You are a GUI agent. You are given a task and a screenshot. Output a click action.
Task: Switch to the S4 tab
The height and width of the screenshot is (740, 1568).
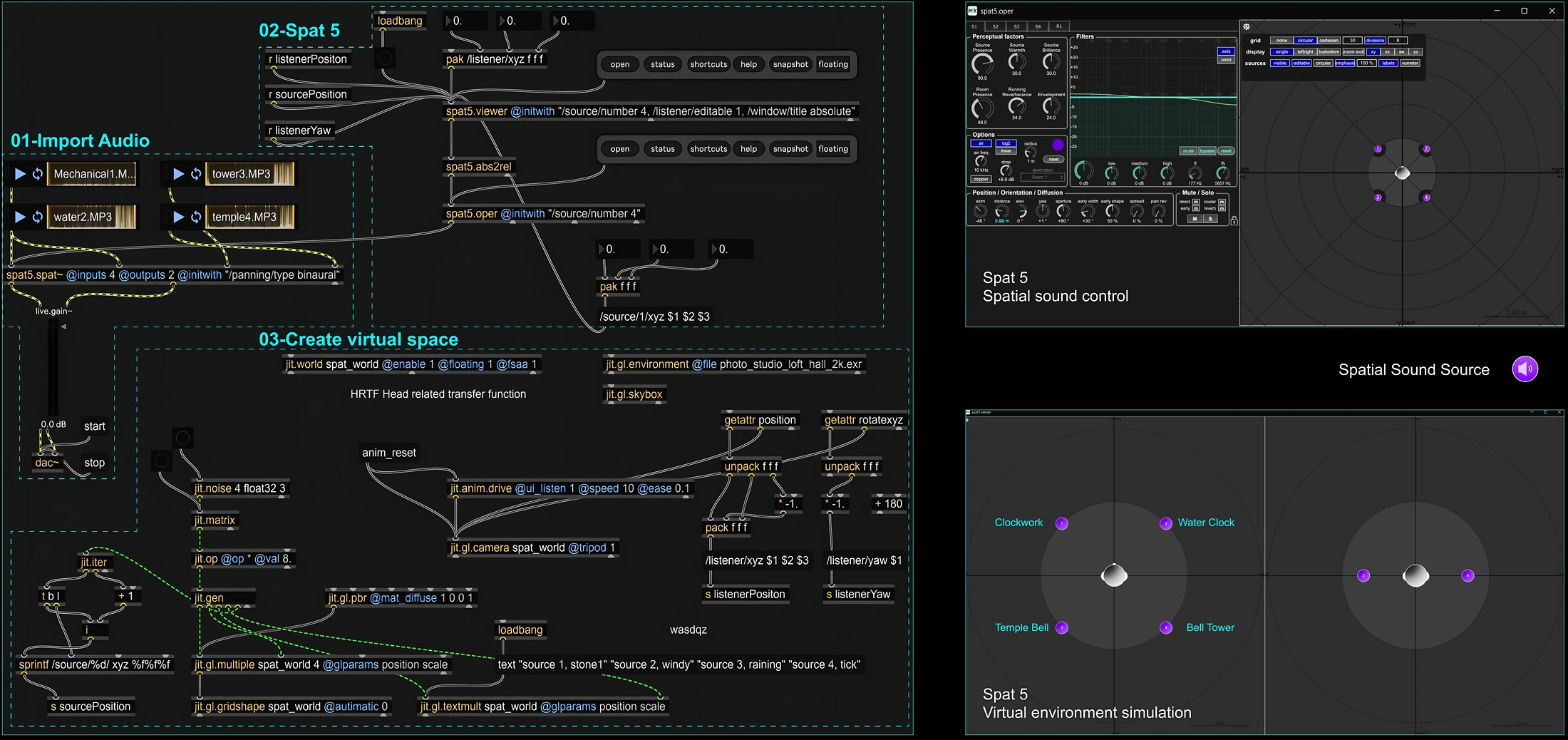pyautogui.click(x=1038, y=26)
